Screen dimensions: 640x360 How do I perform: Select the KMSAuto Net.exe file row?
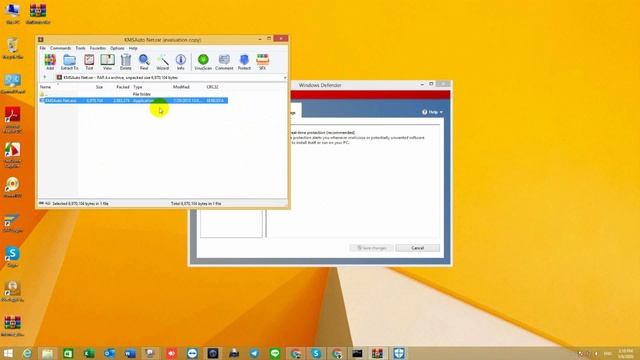pos(133,100)
